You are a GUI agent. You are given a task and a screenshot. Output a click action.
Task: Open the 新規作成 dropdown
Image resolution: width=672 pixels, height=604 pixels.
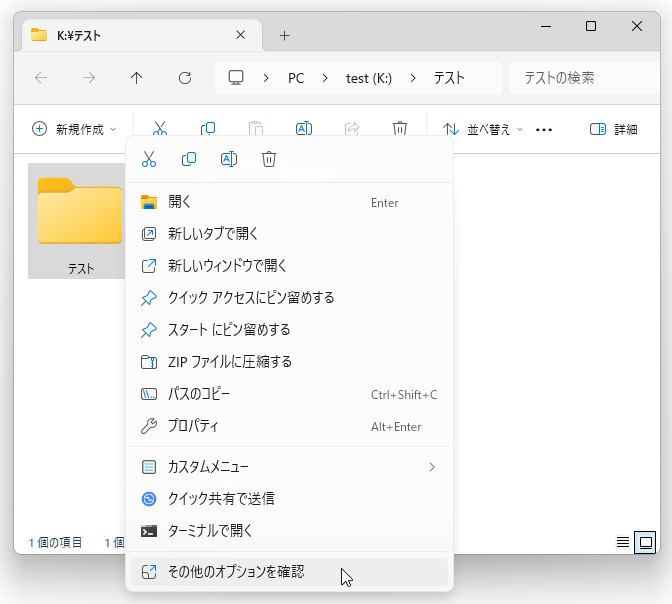(74, 129)
